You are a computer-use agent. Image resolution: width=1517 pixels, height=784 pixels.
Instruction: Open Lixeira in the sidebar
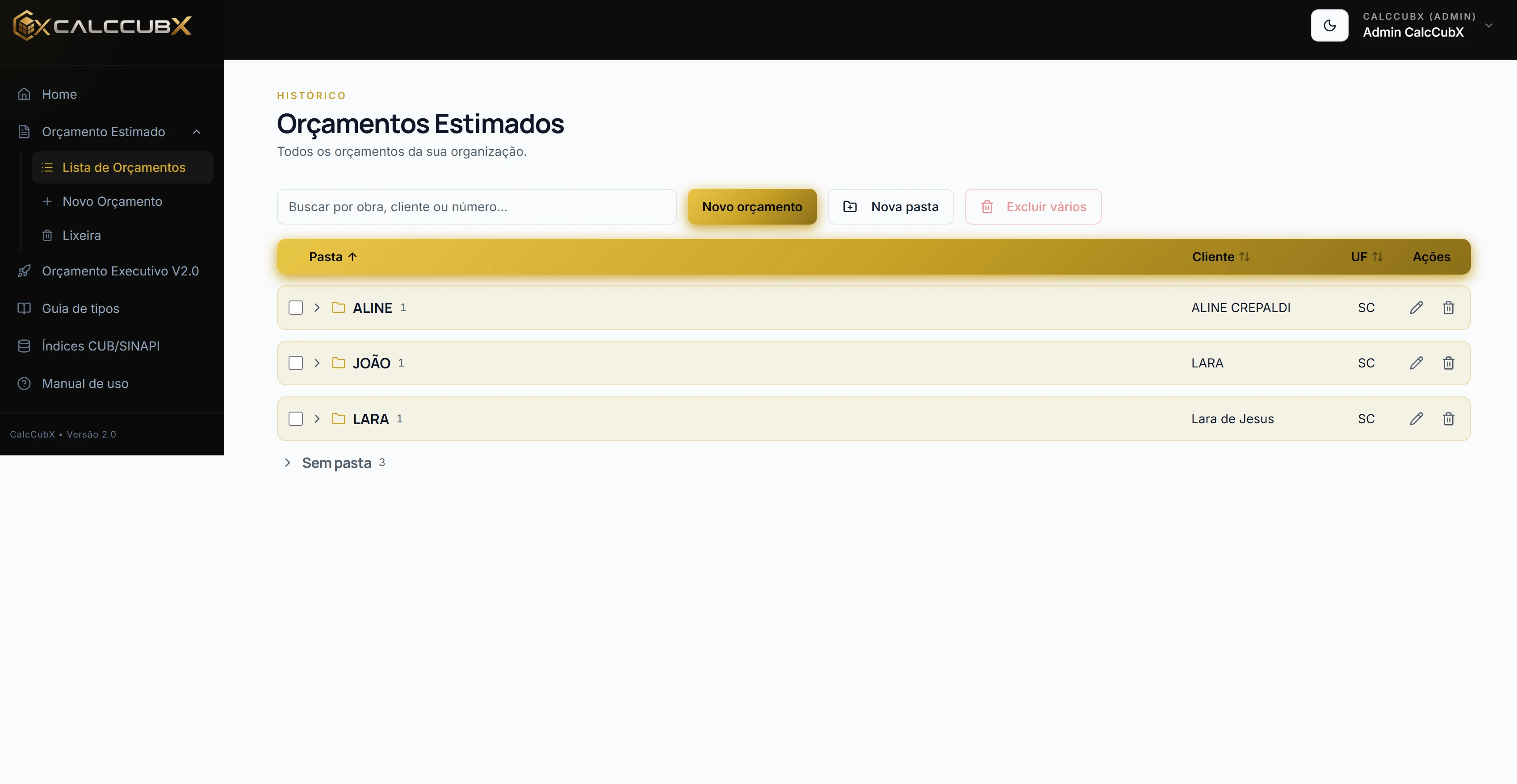[122, 235]
